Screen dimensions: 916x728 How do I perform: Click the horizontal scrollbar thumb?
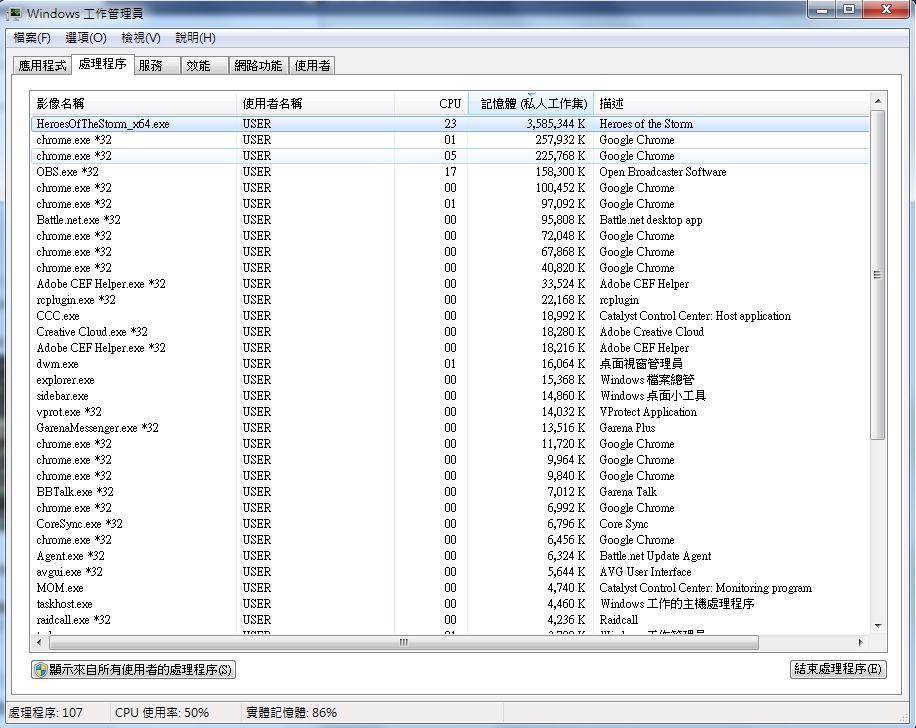pos(404,642)
